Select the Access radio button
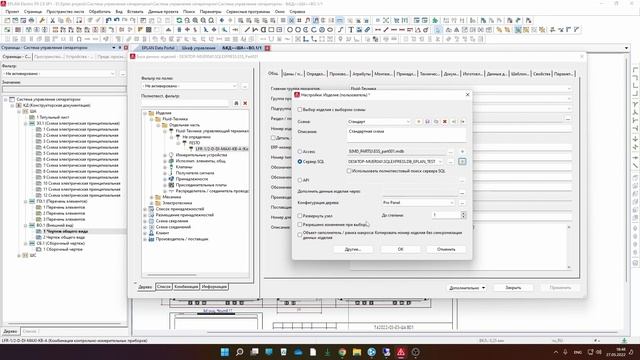 (300, 151)
